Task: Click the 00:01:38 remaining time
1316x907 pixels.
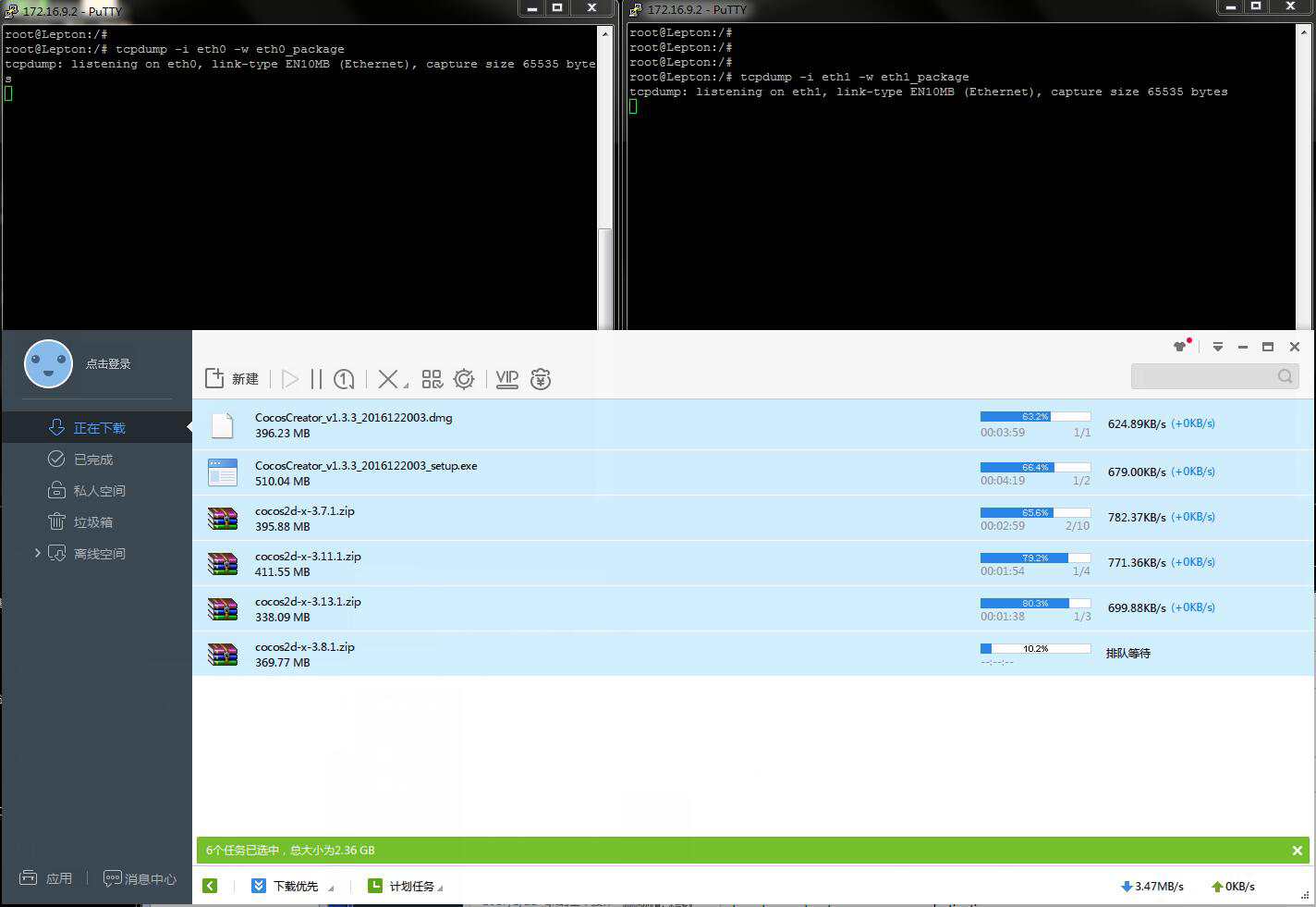Action: 1003,617
